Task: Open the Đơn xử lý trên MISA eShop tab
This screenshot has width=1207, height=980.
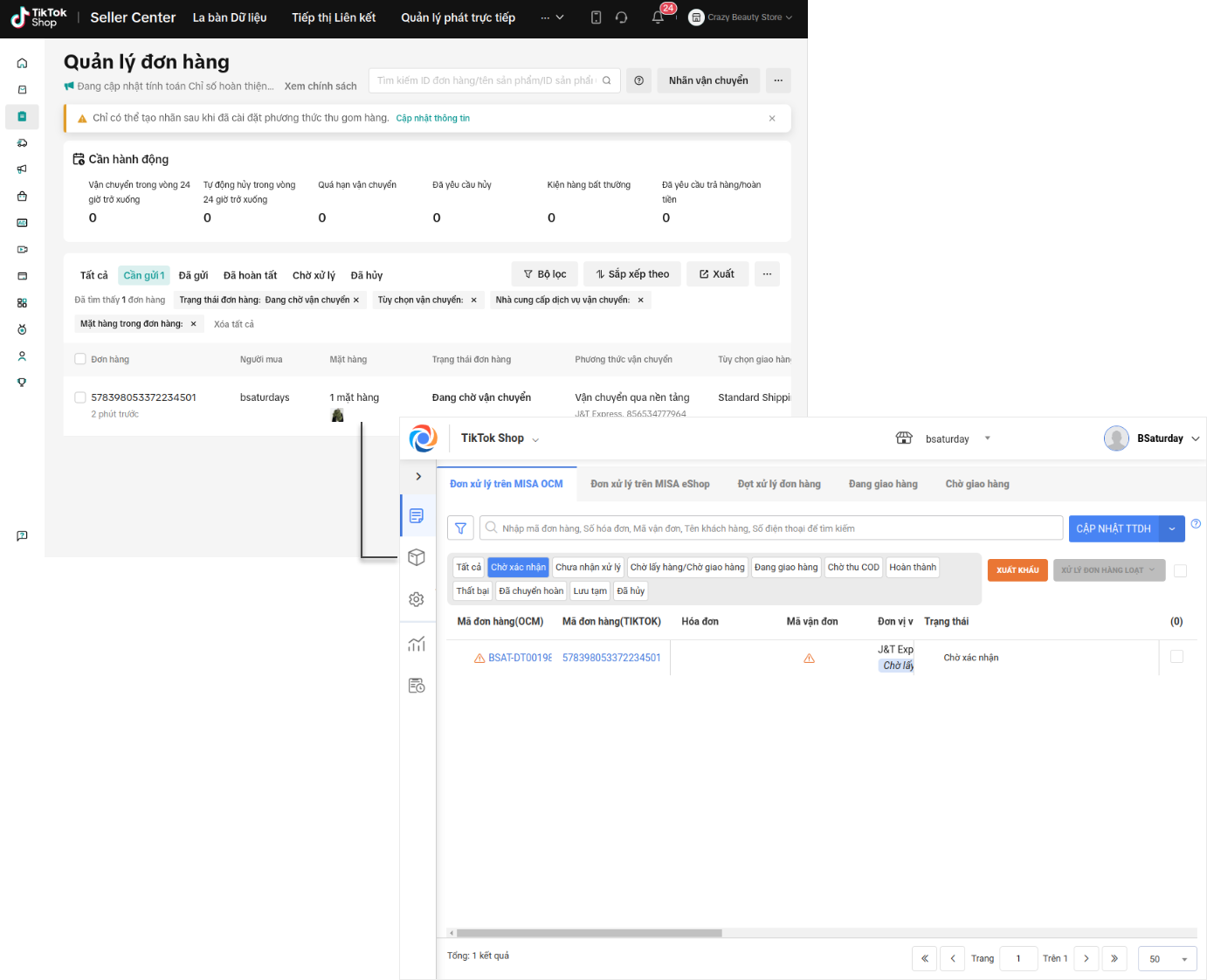Action: pos(650,484)
